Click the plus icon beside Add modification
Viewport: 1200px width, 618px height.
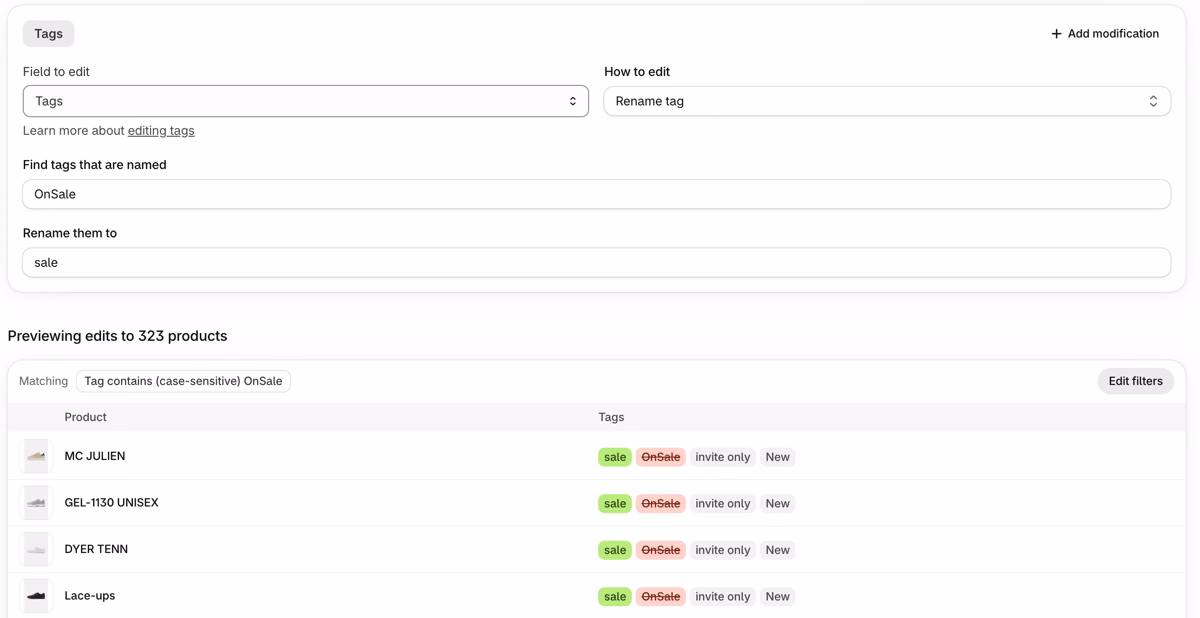[1056, 34]
